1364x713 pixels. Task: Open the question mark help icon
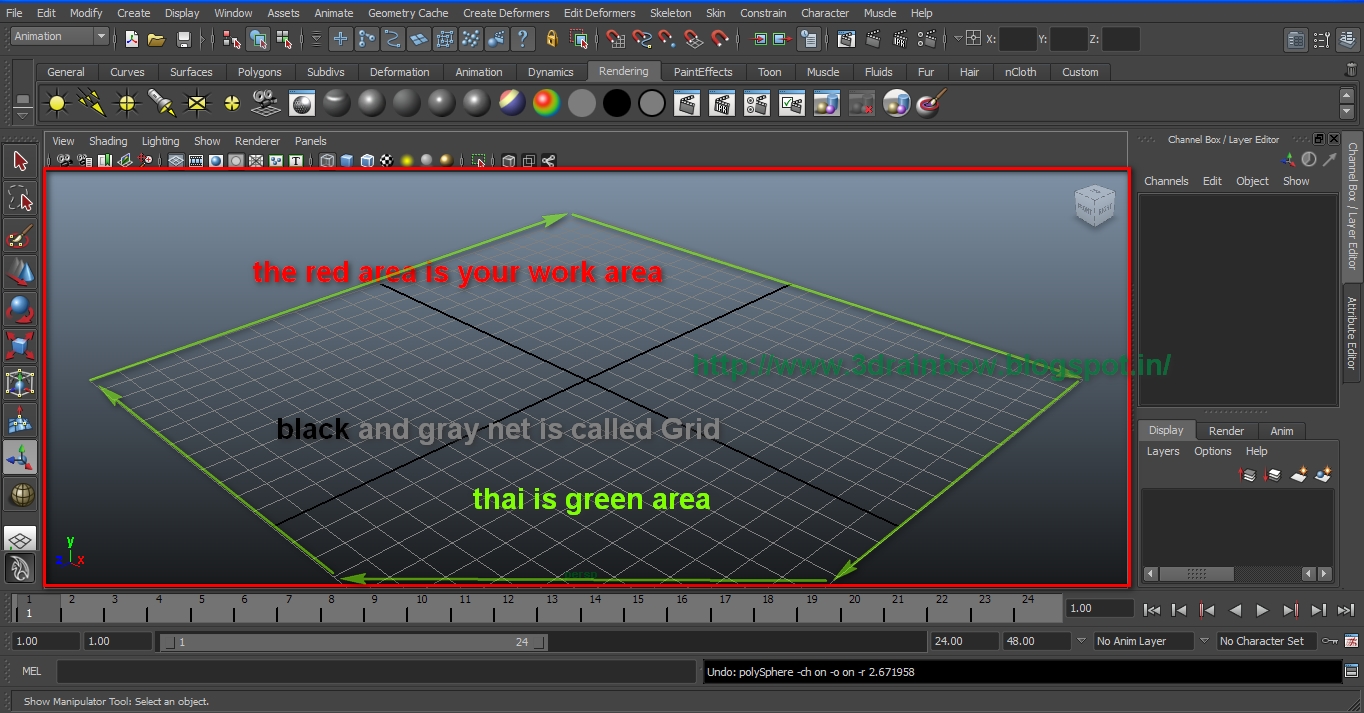pyautogui.click(x=524, y=39)
